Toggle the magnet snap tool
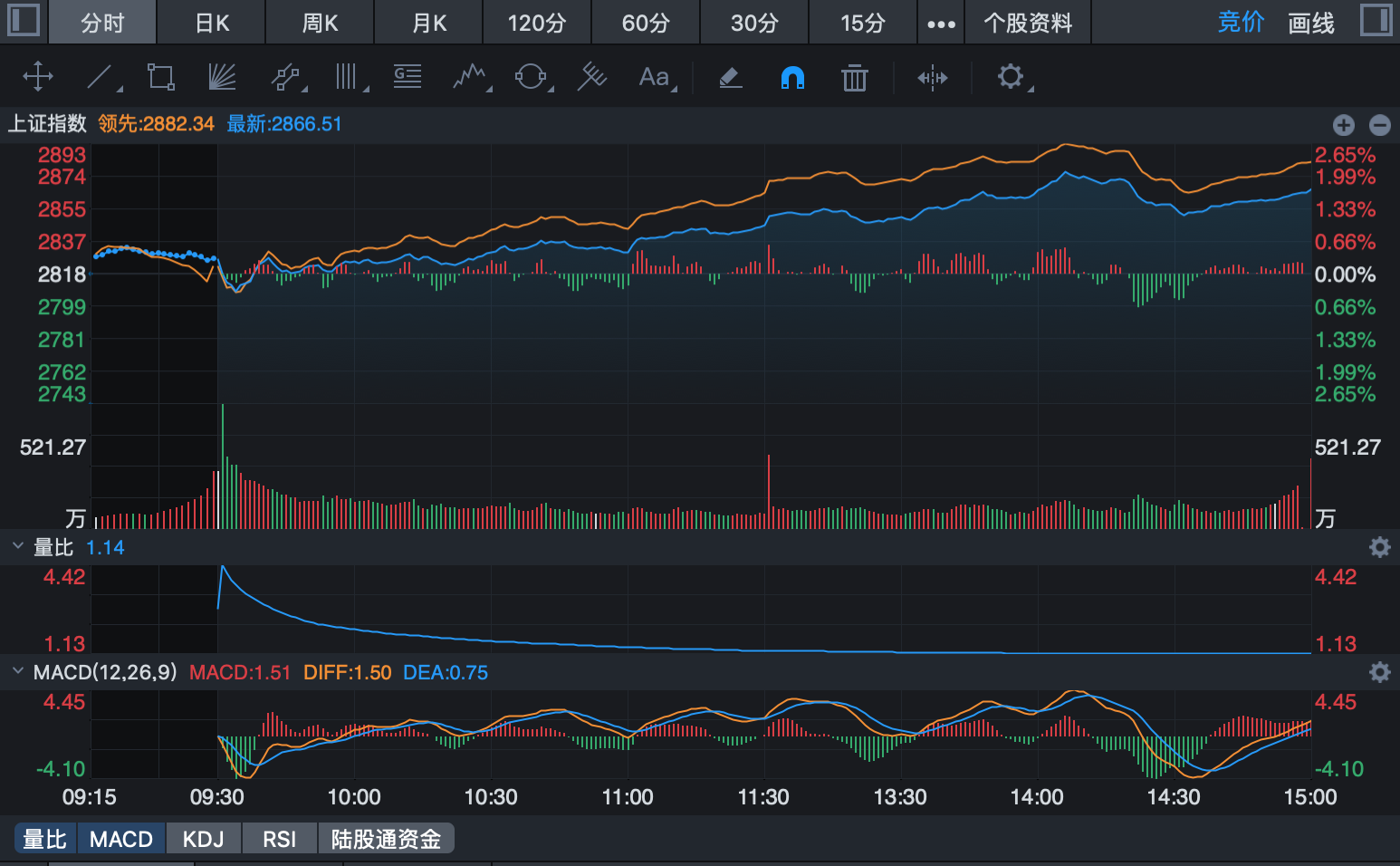1400x866 pixels. [792, 78]
